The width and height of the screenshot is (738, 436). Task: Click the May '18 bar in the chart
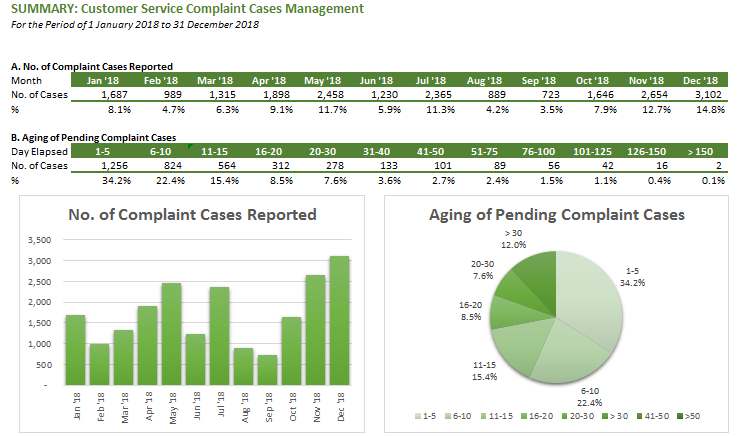click(172, 334)
